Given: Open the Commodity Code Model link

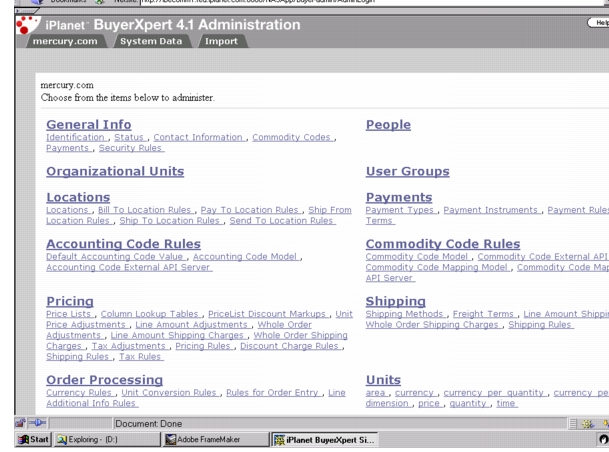Looking at the screenshot, I should pyautogui.click(x=417, y=257).
